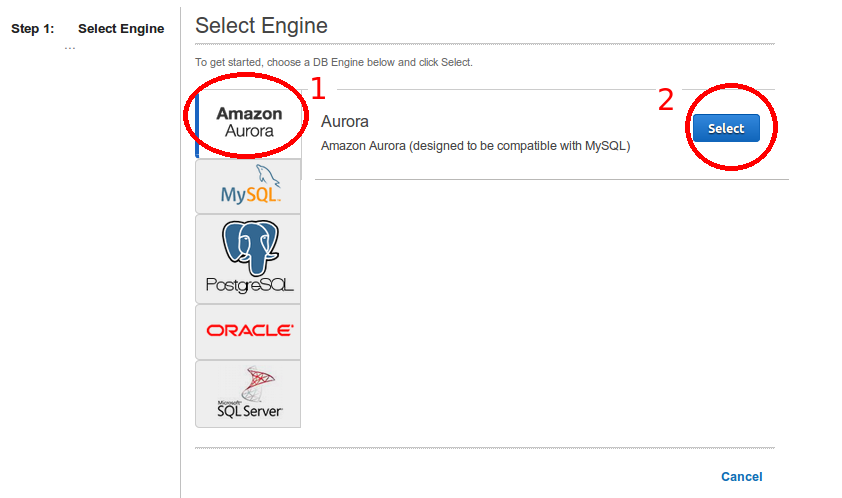
Task: Click the Amazon Aurora MySQL-compatible description
Action: [475, 146]
